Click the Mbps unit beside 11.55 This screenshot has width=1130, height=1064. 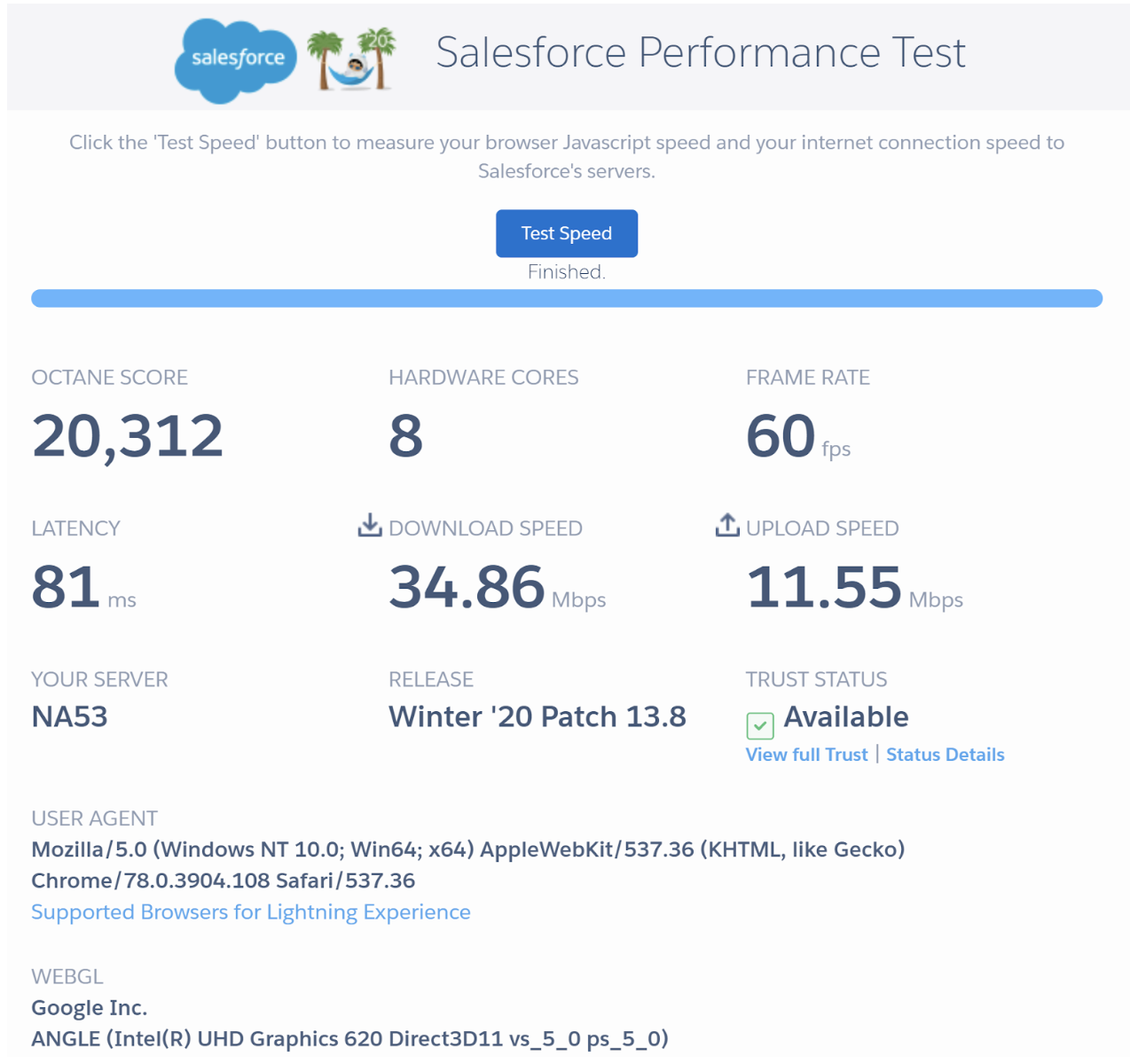936,600
